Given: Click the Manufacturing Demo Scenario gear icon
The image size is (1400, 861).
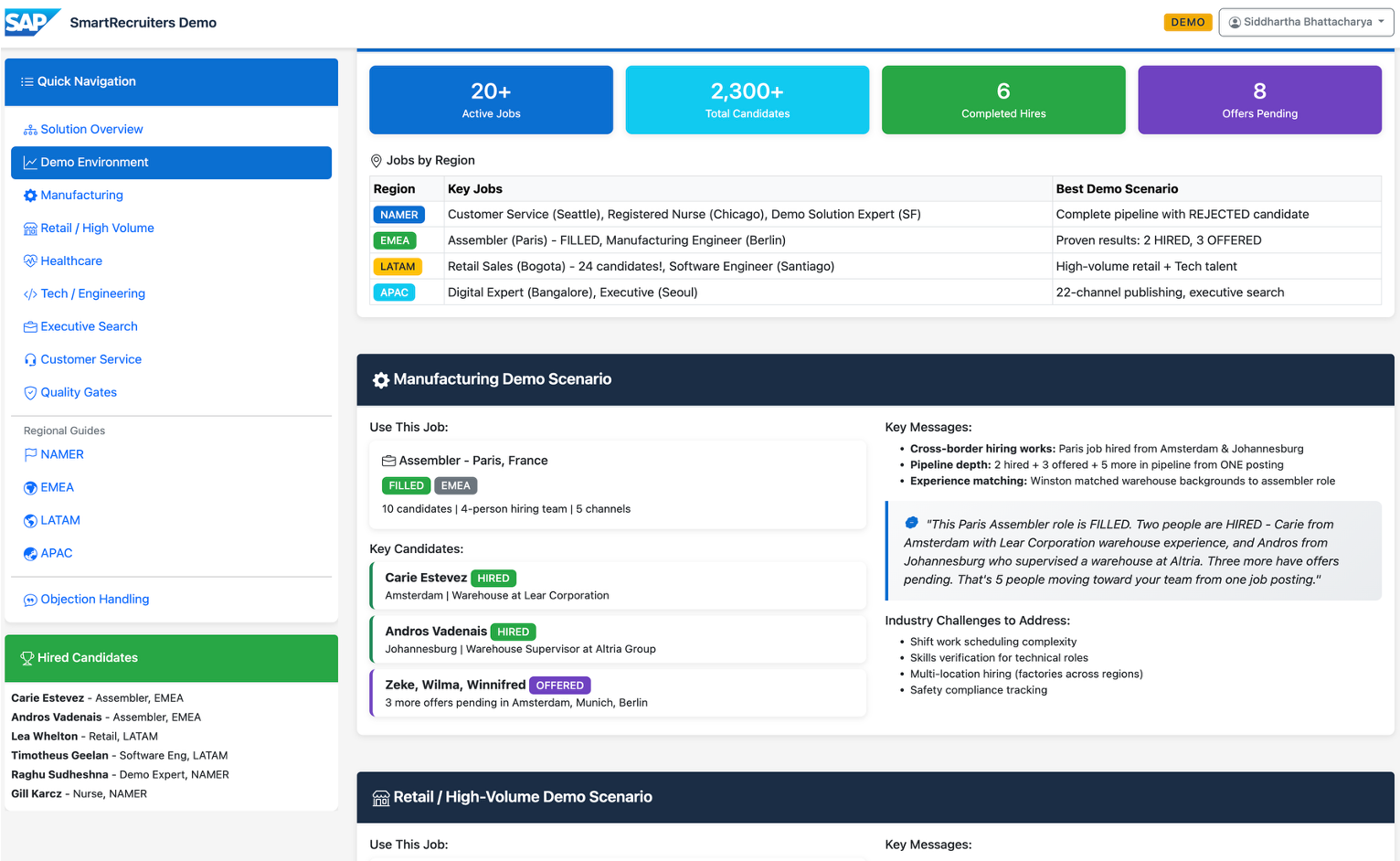Looking at the screenshot, I should click(x=381, y=380).
